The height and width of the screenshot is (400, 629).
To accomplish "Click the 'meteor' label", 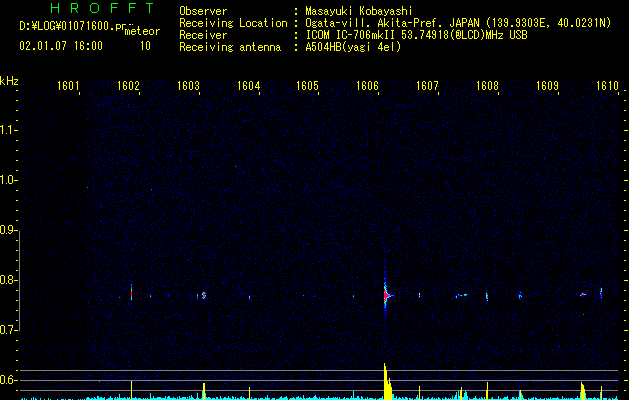I will [x=142, y=31].
